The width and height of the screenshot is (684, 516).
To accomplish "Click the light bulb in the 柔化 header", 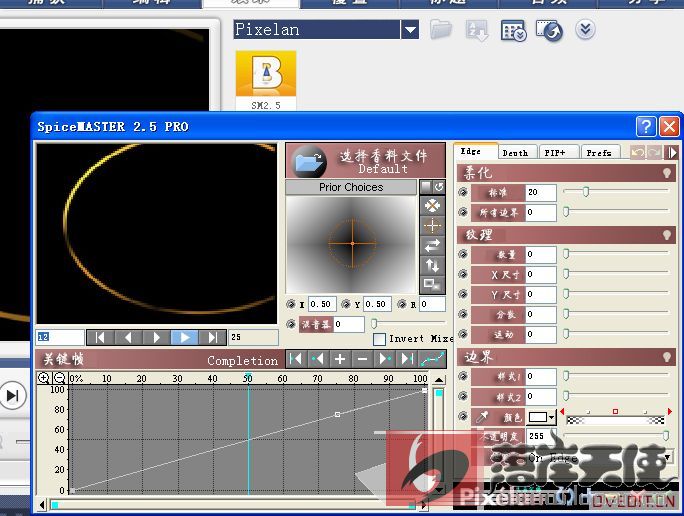I will pyautogui.click(x=667, y=173).
